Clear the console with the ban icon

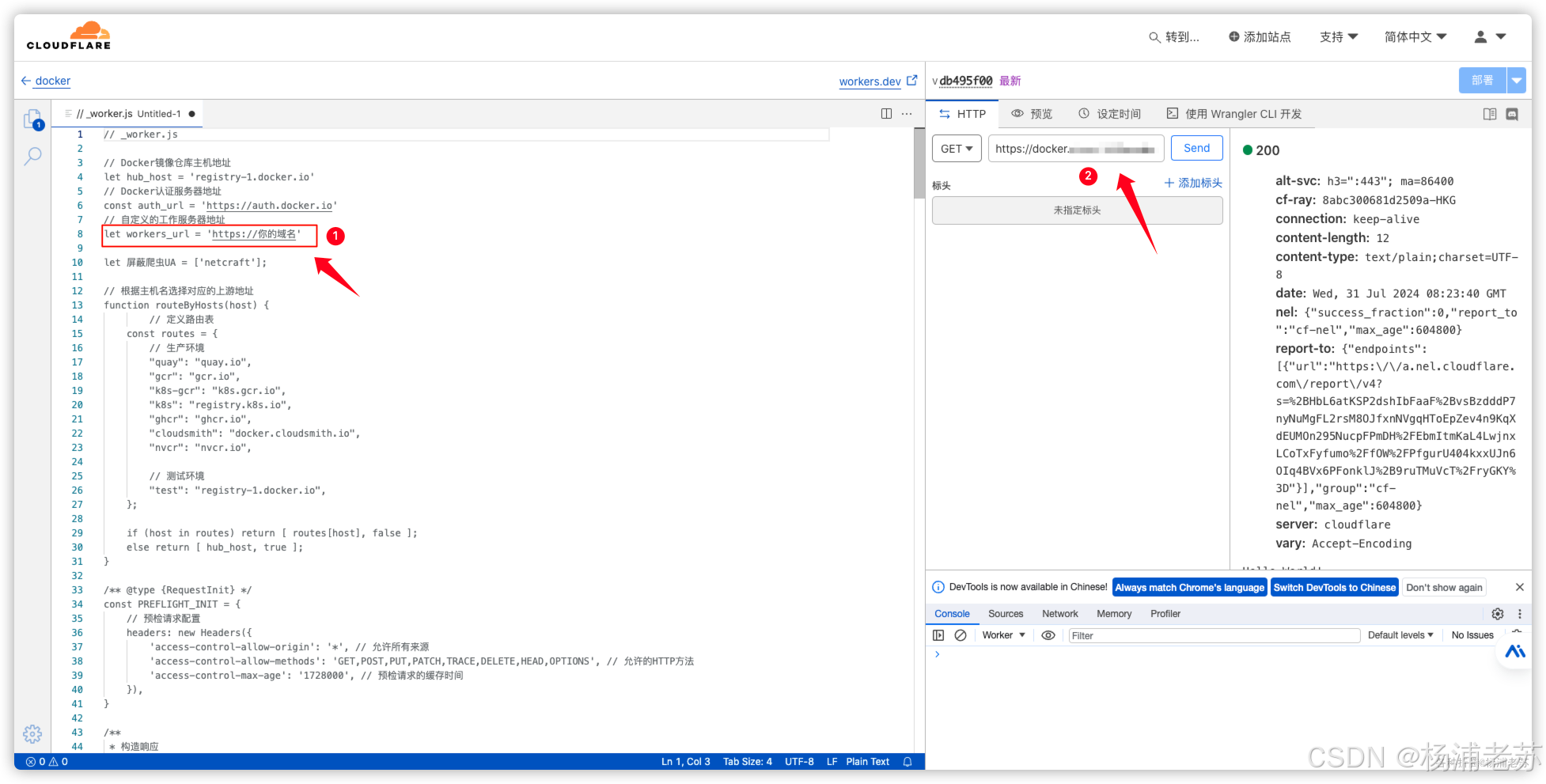pos(961,635)
